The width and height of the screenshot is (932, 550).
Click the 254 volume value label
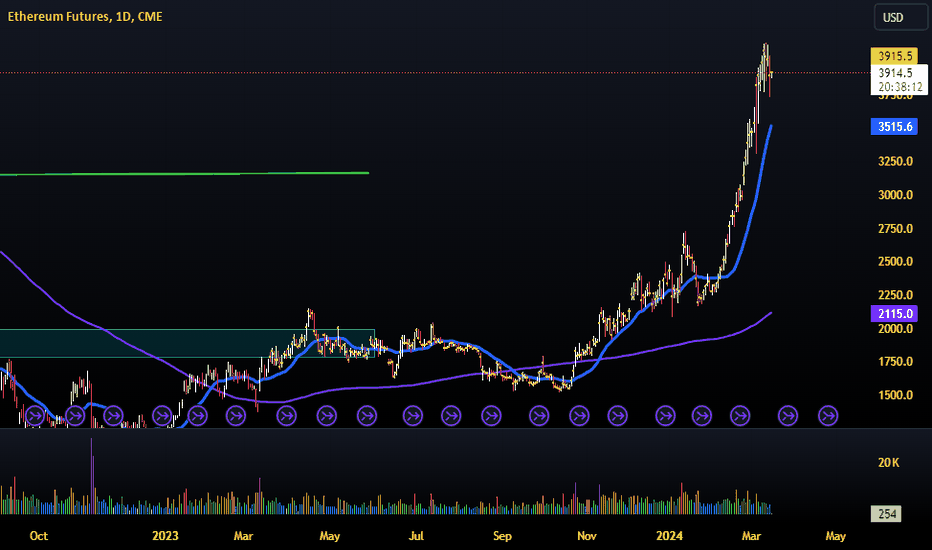(886, 514)
